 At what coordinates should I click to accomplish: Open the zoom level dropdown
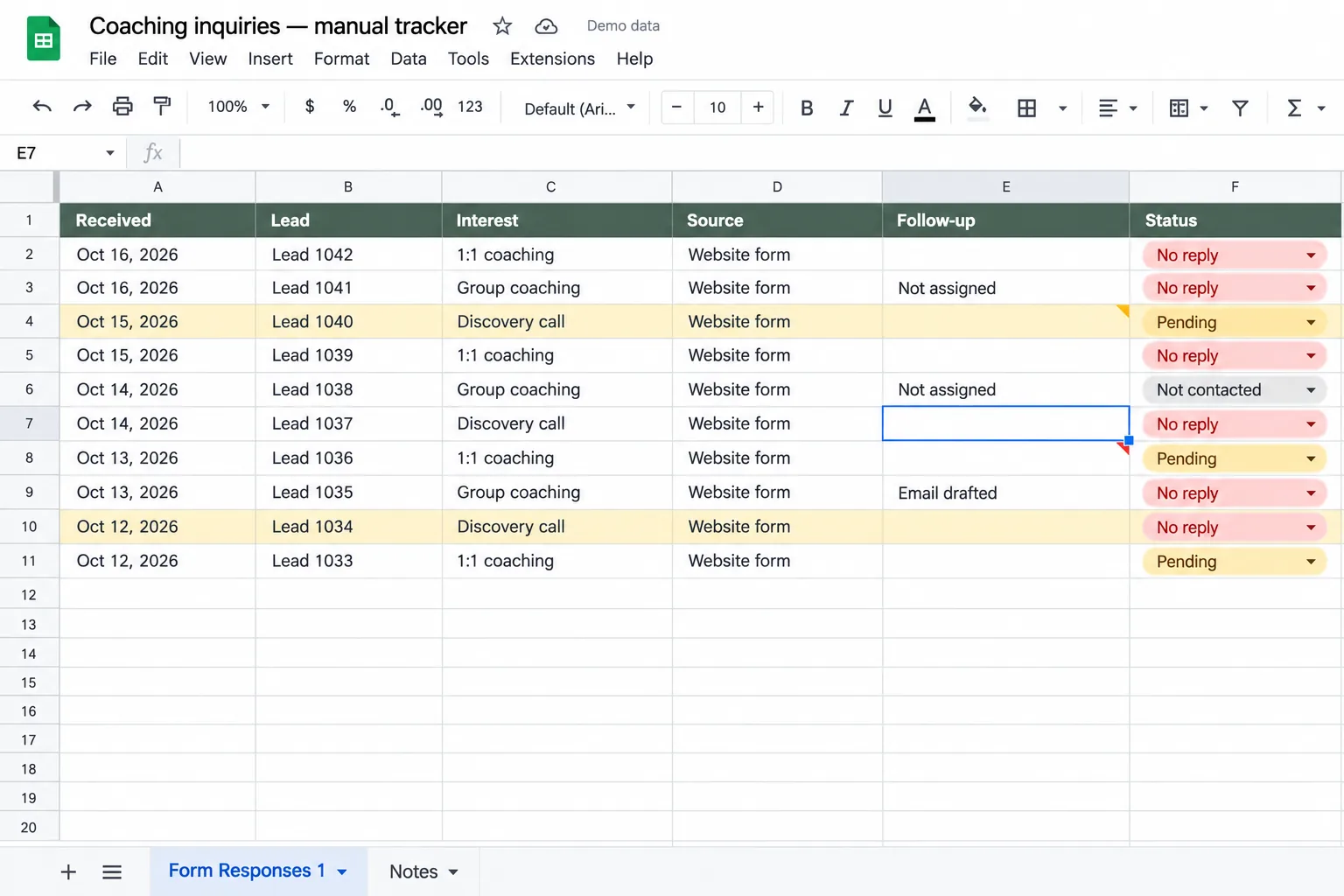pyautogui.click(x=238, y=107)
